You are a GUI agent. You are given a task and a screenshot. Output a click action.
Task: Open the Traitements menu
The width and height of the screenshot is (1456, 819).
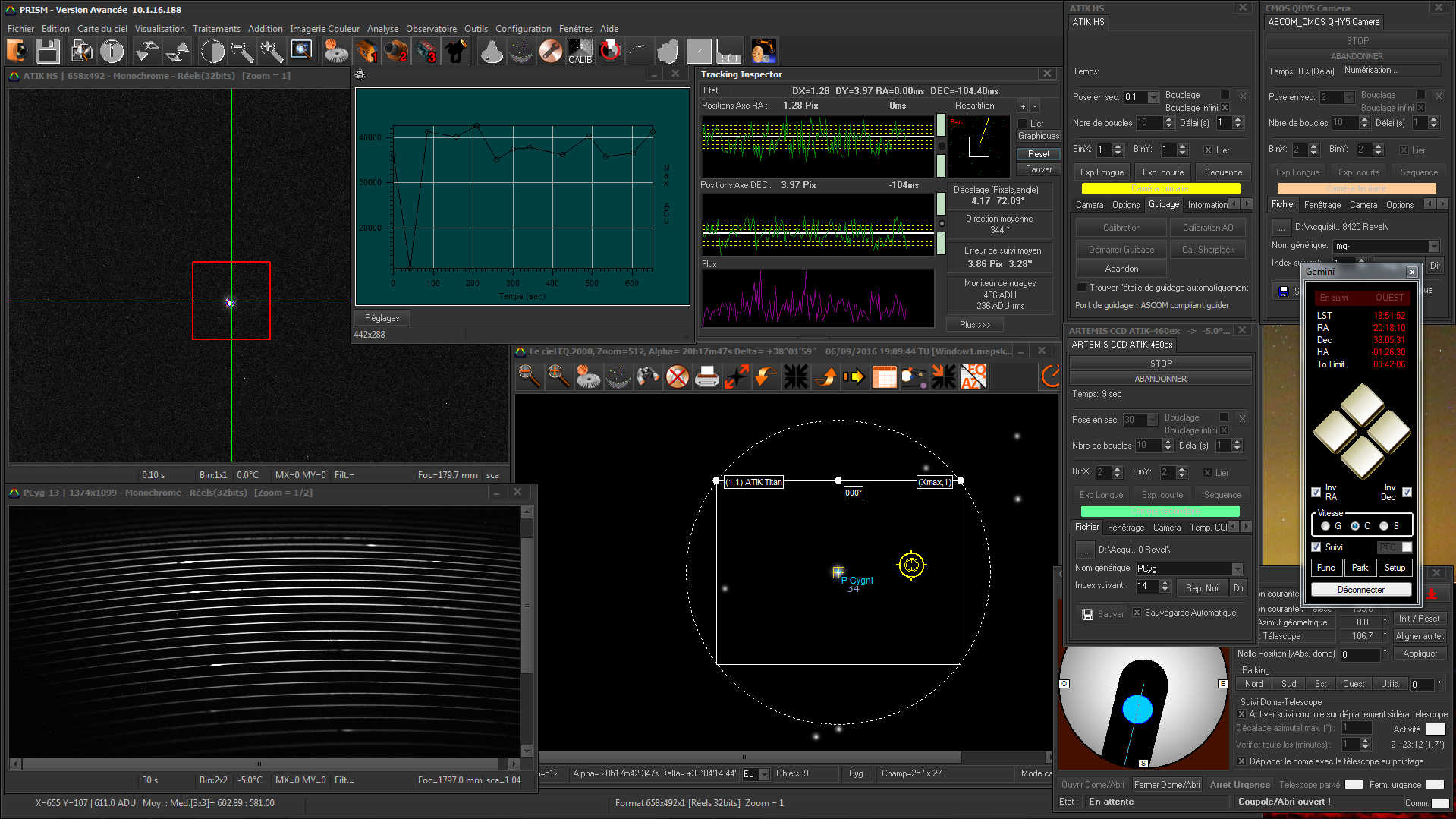pos(216,29)
